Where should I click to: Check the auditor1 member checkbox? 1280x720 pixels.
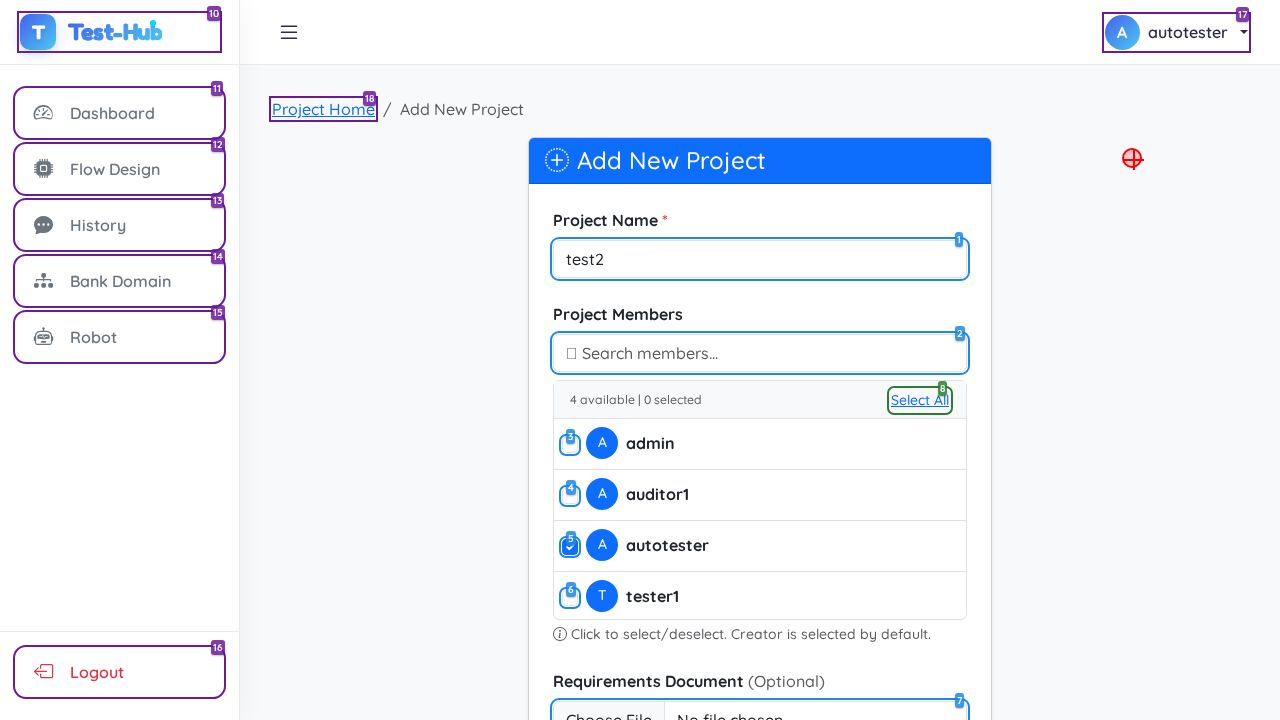click(570, 495)
